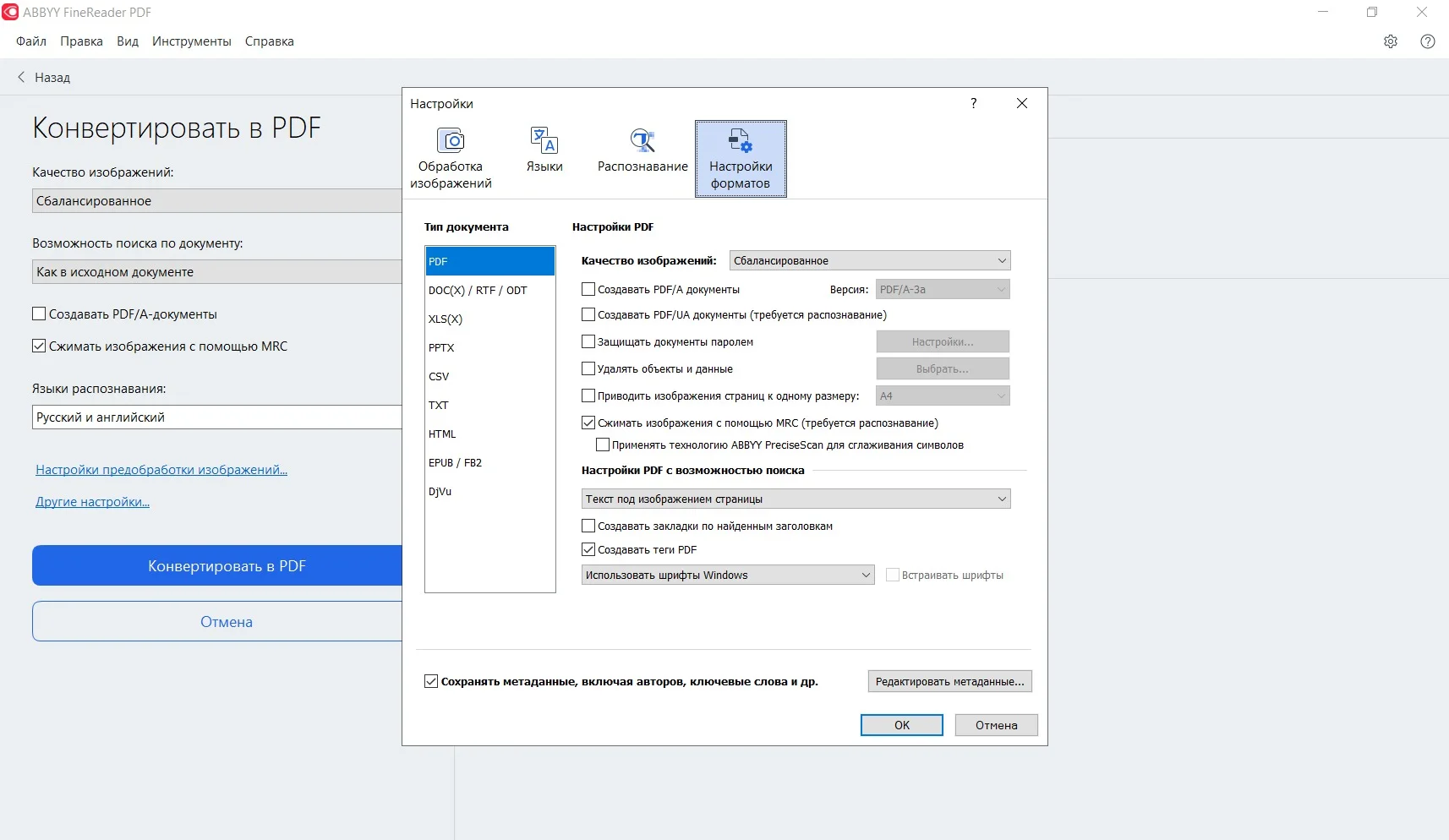Toggle Удалять объекты и данные checkbox
Viewport: 1449px width, 840px height.
click(588, 368)
